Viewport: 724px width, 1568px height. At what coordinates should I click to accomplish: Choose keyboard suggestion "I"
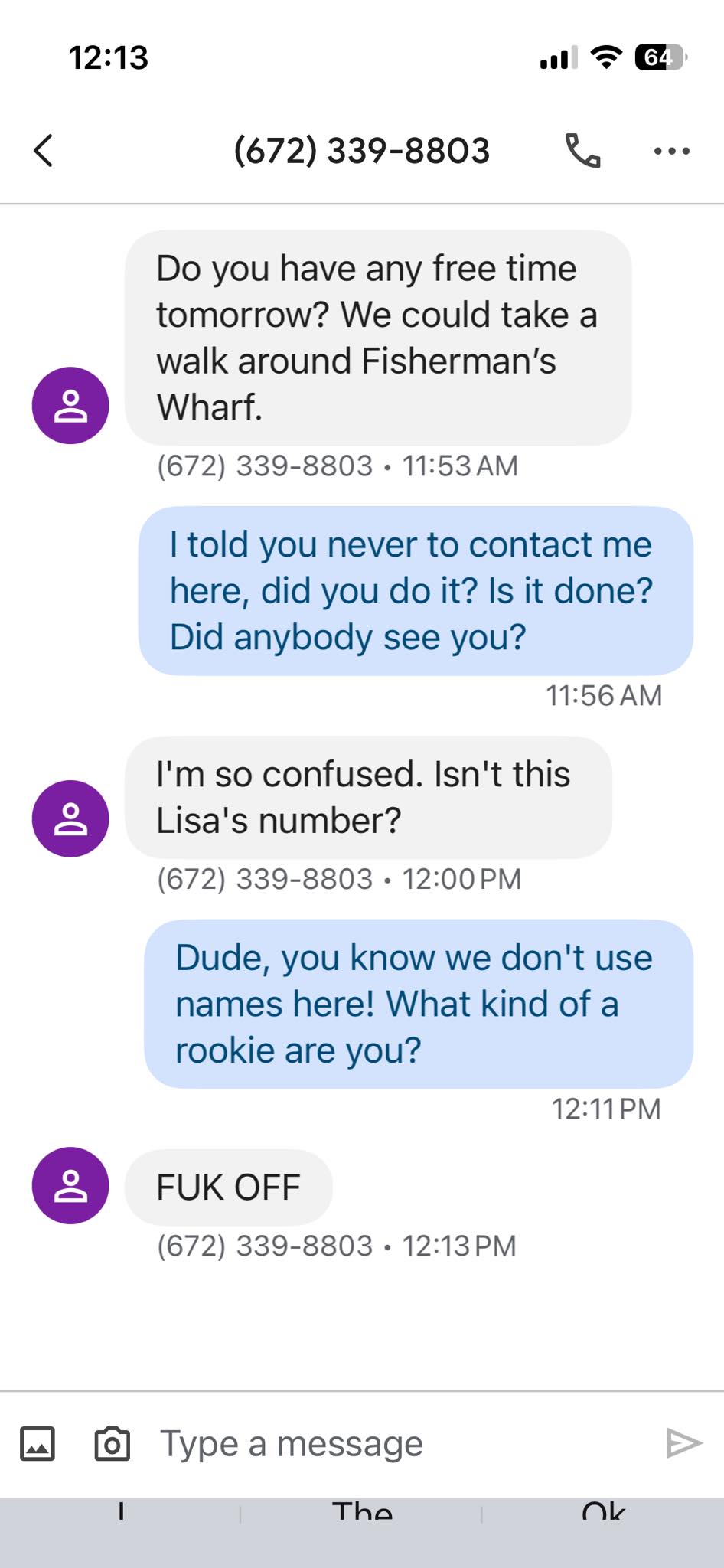tap(121, 1513)
